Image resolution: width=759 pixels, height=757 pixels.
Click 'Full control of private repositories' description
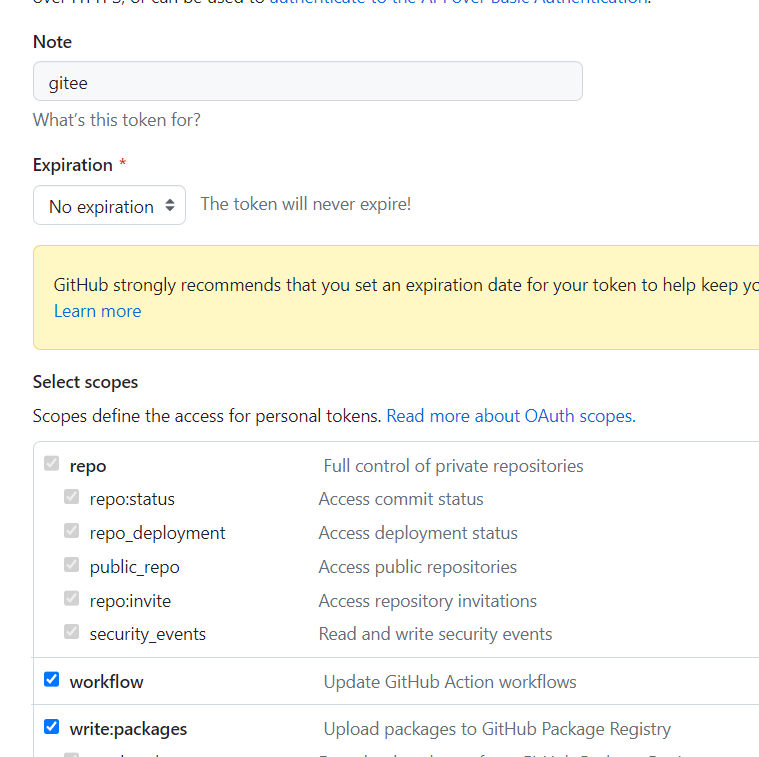454,466
